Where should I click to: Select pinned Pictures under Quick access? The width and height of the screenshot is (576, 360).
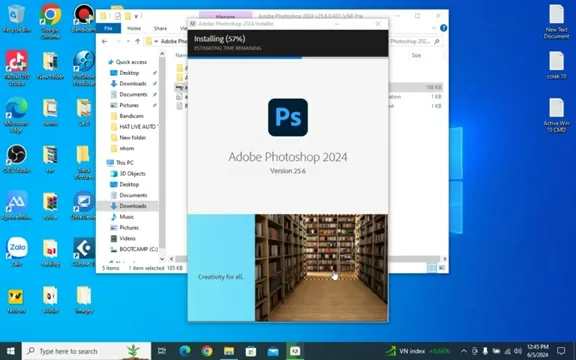tap(129, 105)
